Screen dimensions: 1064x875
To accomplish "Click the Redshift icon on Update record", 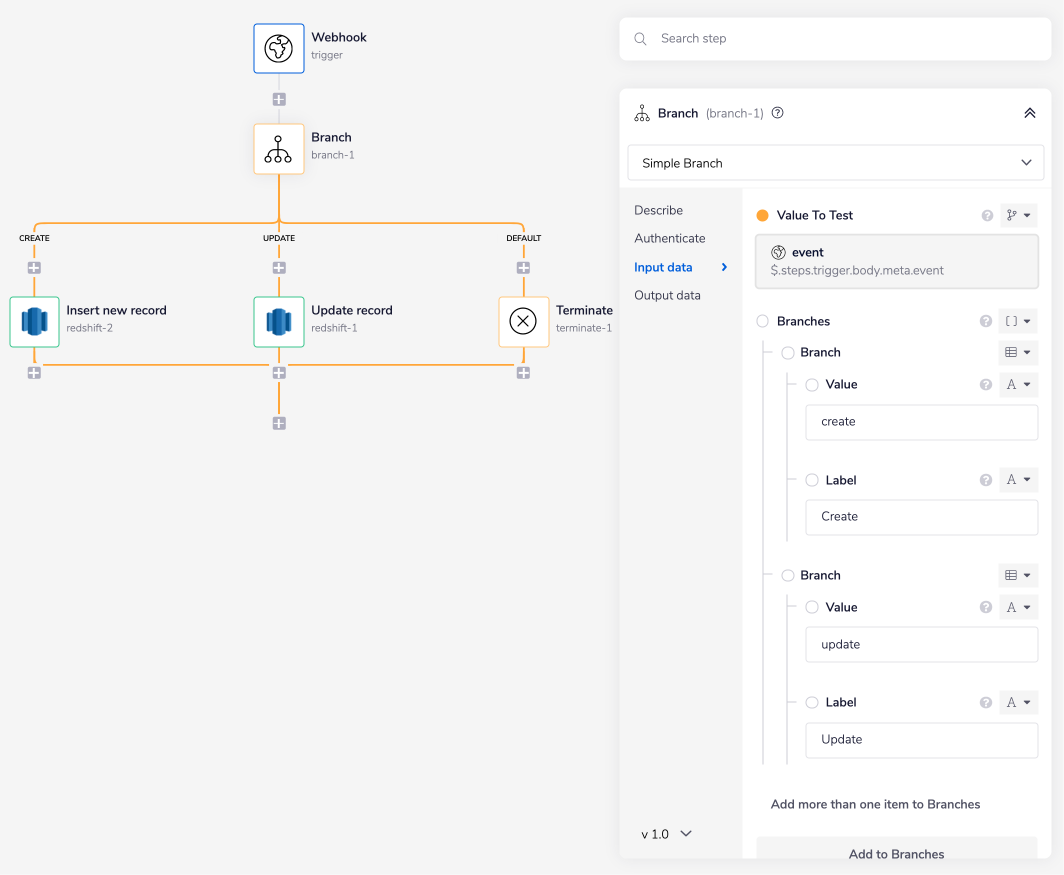I will pyautogui.click(x=278, y=322).
